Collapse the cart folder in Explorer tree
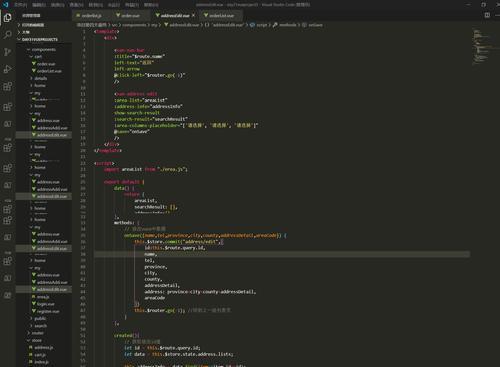 [x=38, y=57]
